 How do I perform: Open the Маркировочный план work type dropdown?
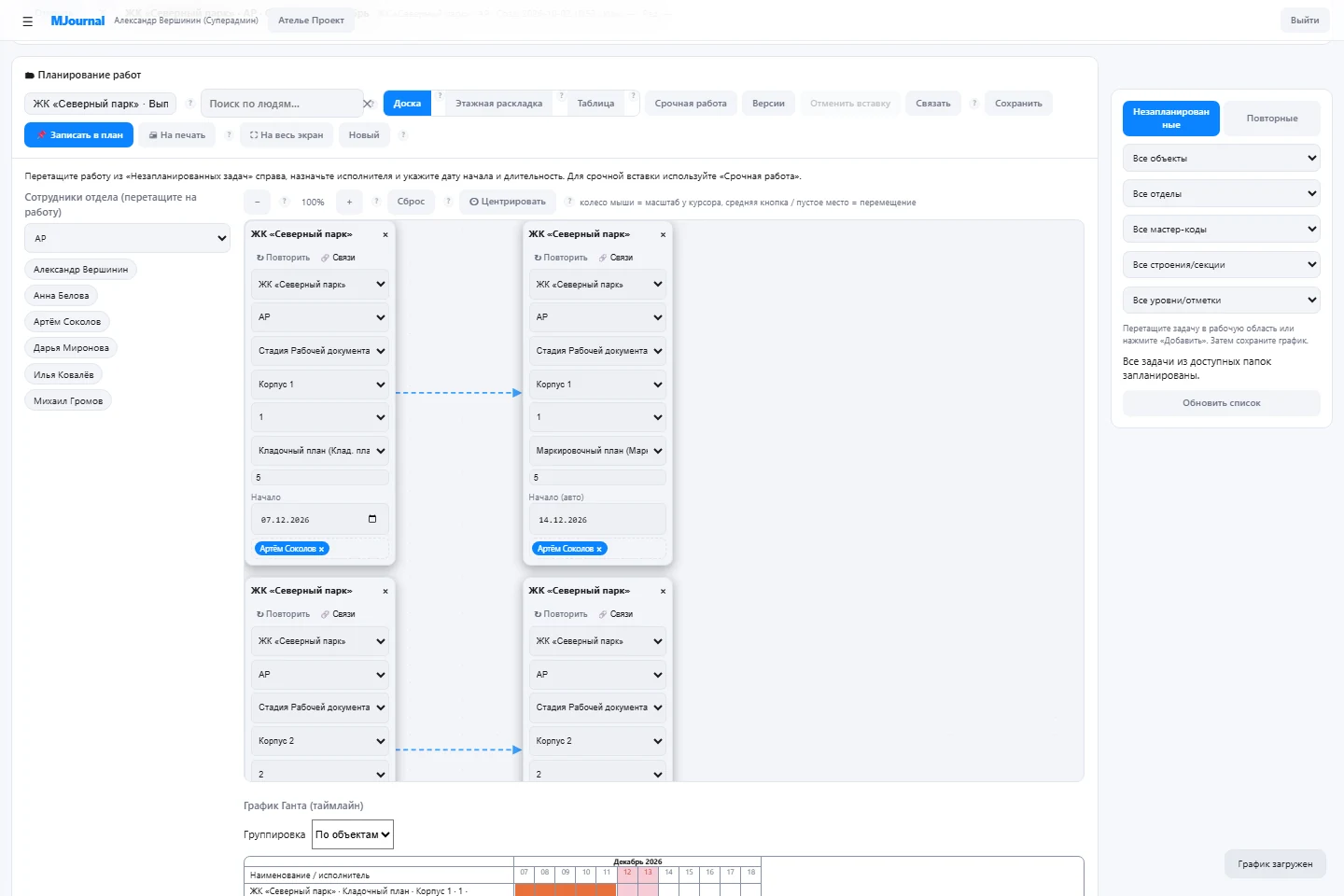(x=598, y=451)
